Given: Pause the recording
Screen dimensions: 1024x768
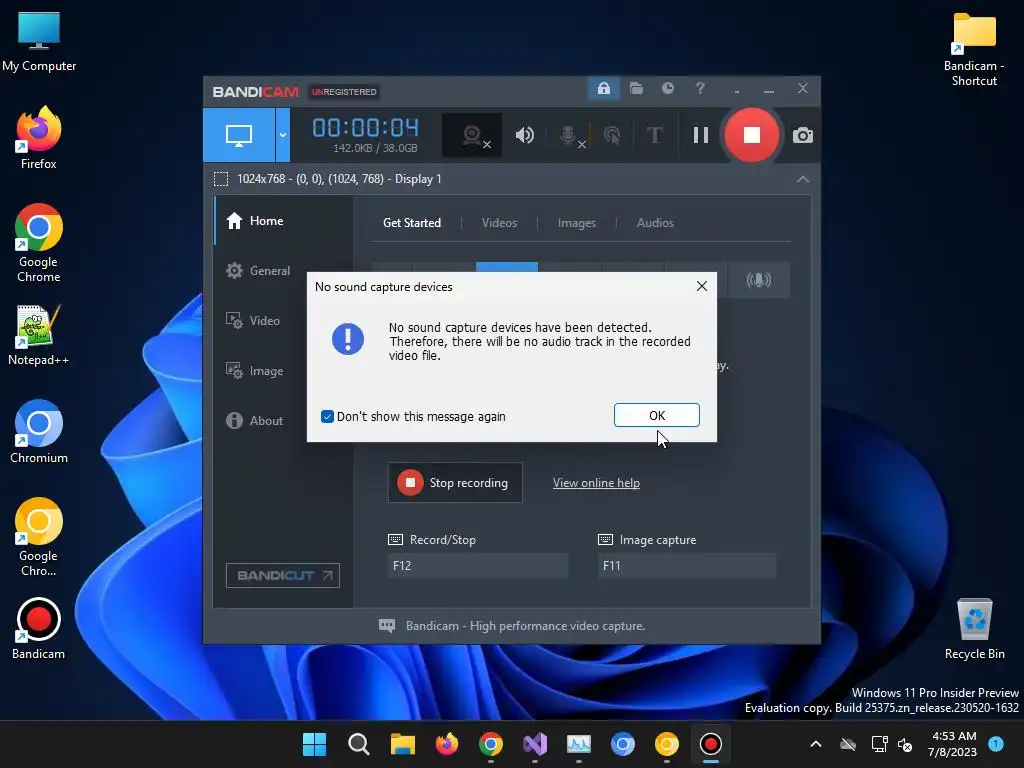Looking at the screenshot, I should click(701, 135).
